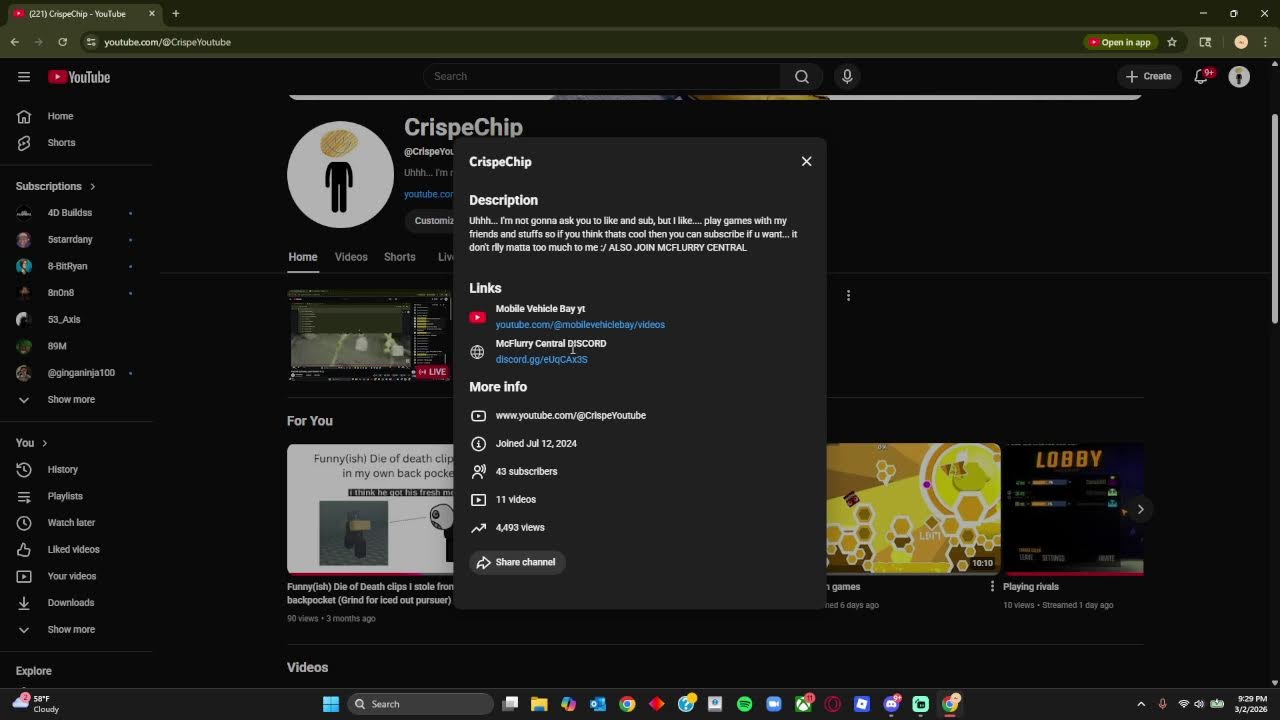
Task: Open the 5starrdany subscription
Action: pos(70,240)
